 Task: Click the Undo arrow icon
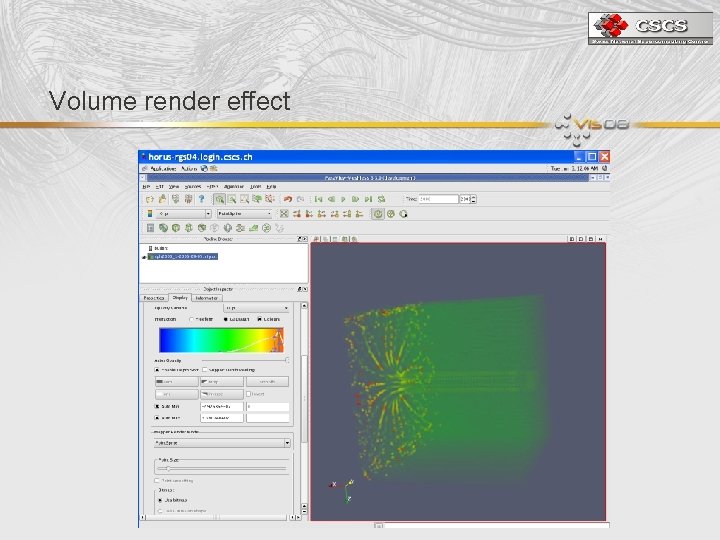pos(288,199)
